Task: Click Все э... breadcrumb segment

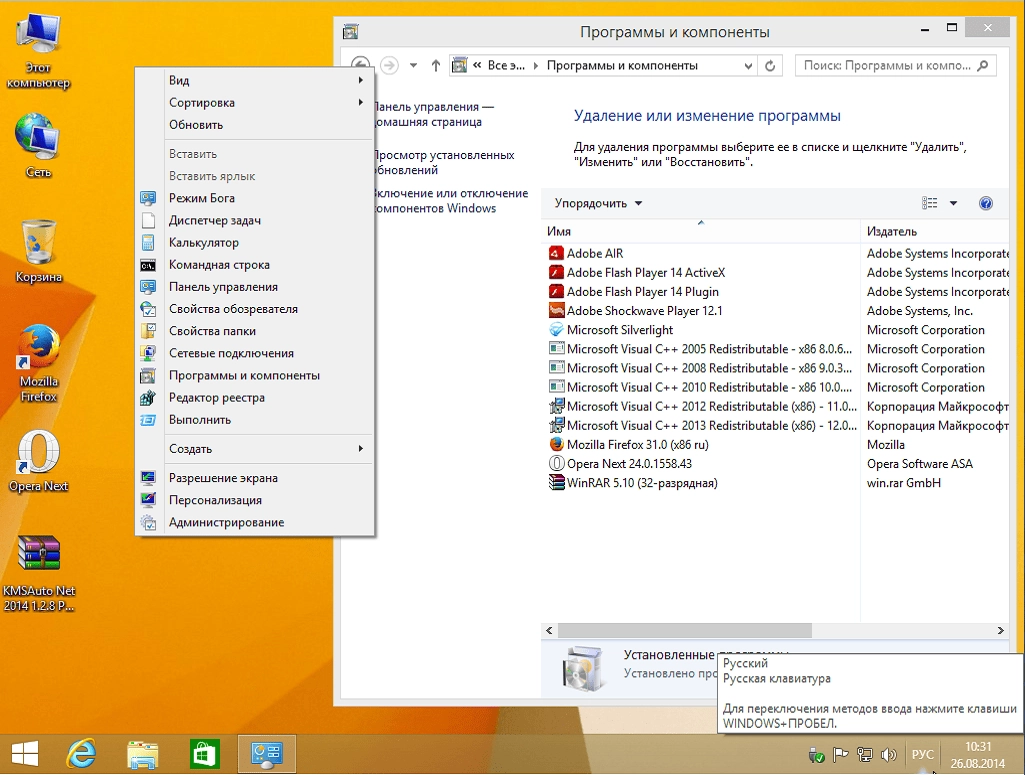Action: coord(506,65)
